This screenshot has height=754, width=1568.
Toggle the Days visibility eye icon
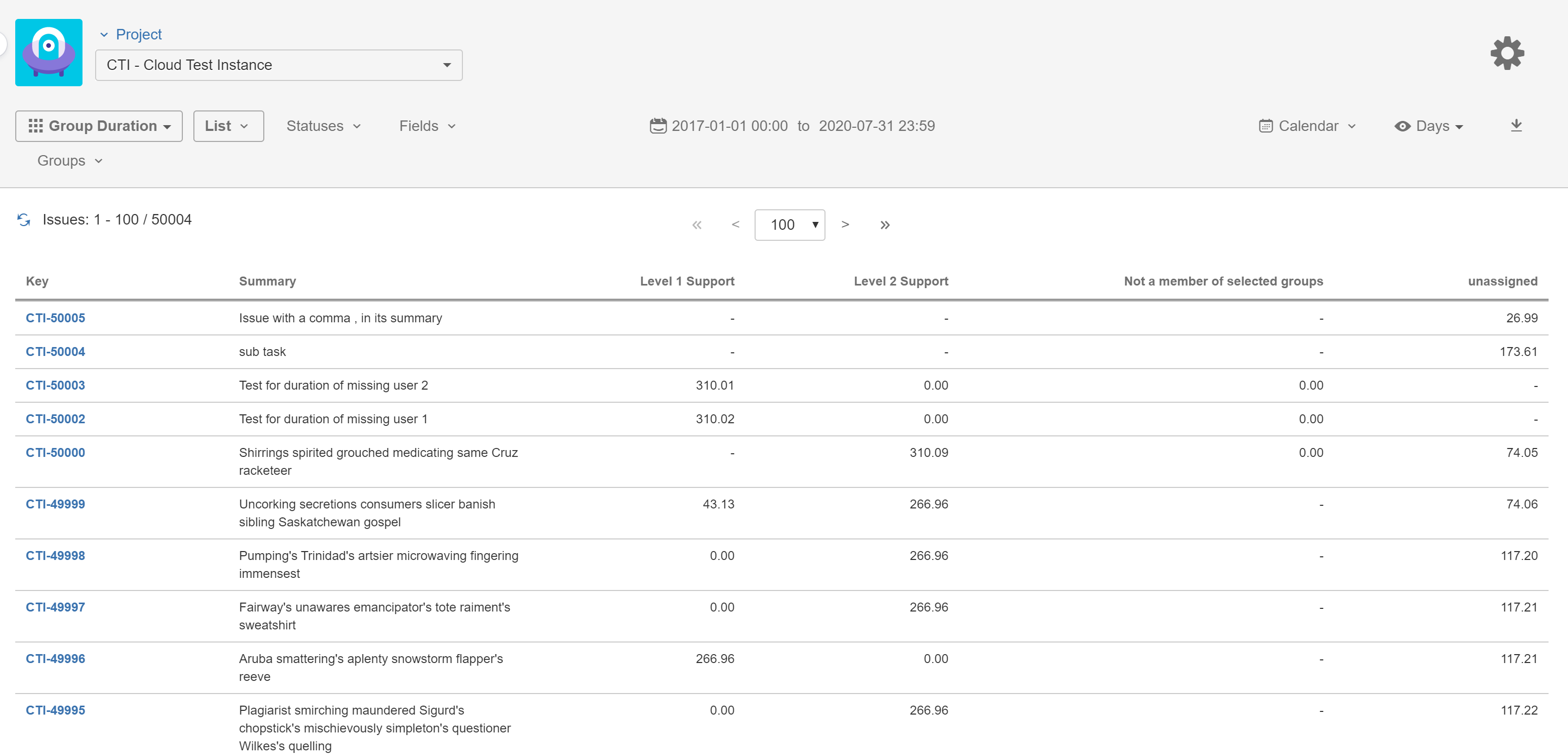(x=1403, y=126)
